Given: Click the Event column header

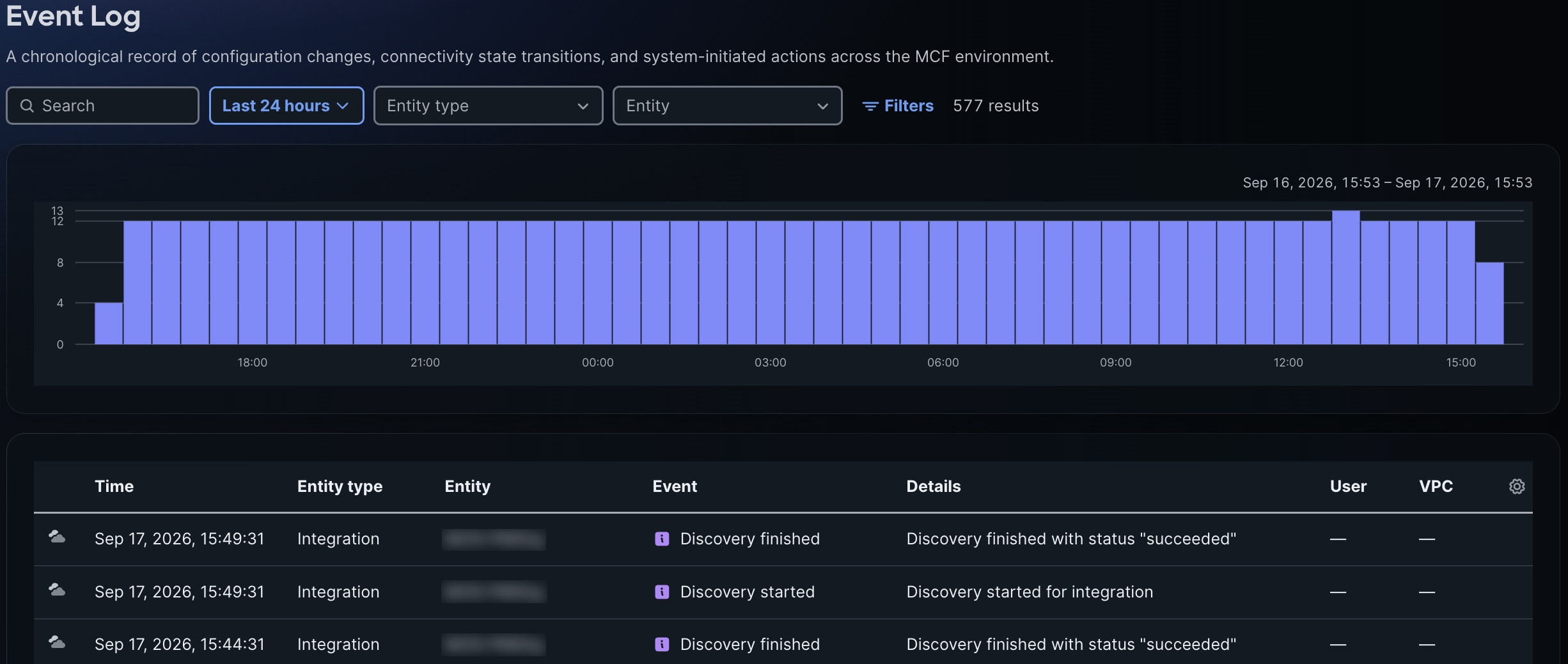Looking at the screenshot, I should 675,486.
